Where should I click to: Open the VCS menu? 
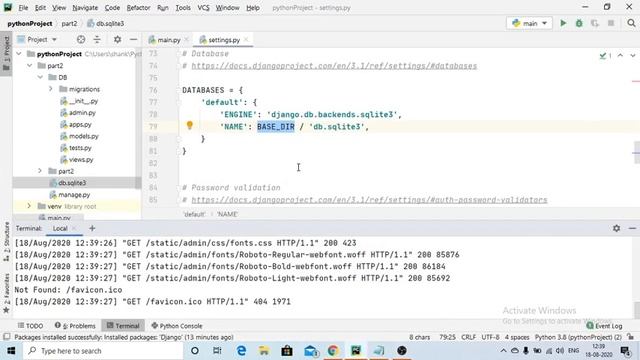point(203,7)
